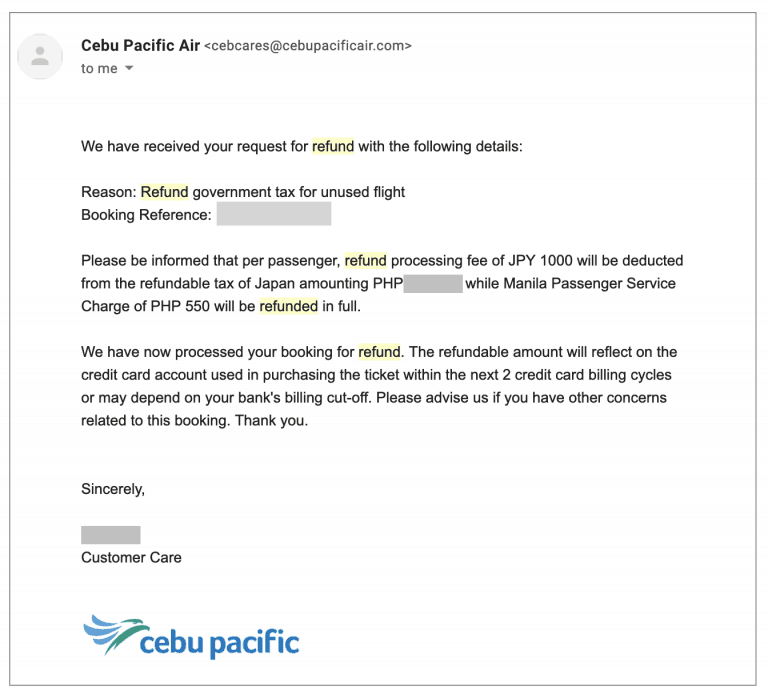Click the highlighted 'refund' after 'booking for'
This screenshot has height=699, width=768.
pos(378,352)
